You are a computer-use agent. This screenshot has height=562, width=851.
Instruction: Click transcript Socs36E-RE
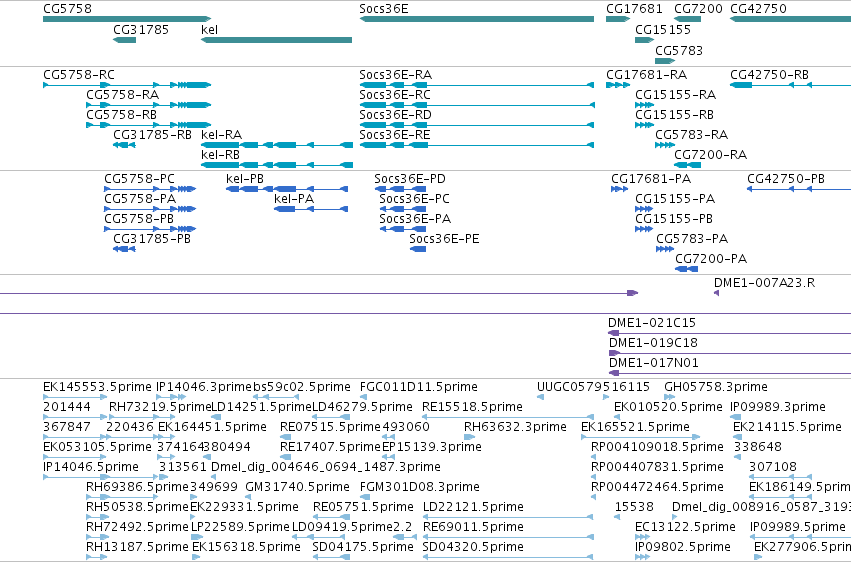(477, 145)
